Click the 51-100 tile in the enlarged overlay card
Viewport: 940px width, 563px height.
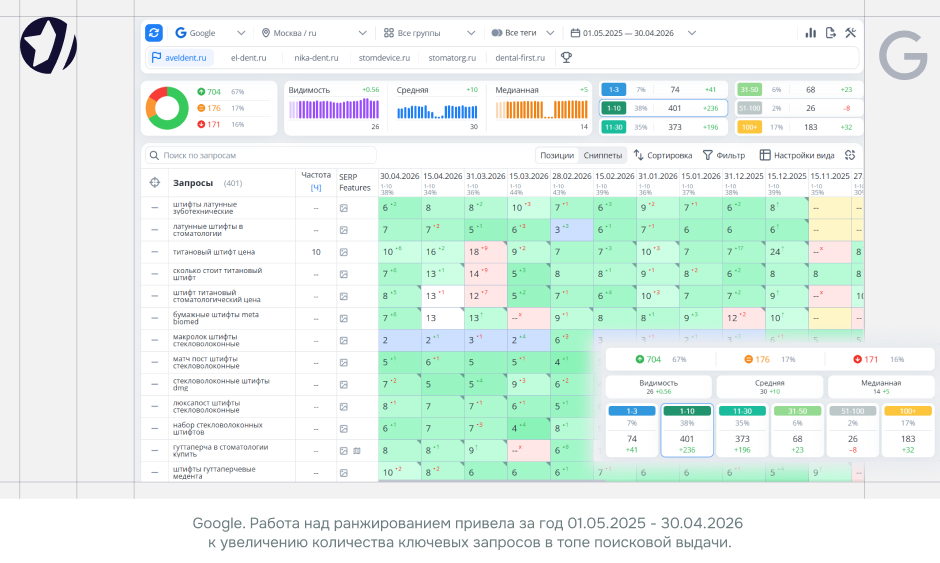coord(852,430)
